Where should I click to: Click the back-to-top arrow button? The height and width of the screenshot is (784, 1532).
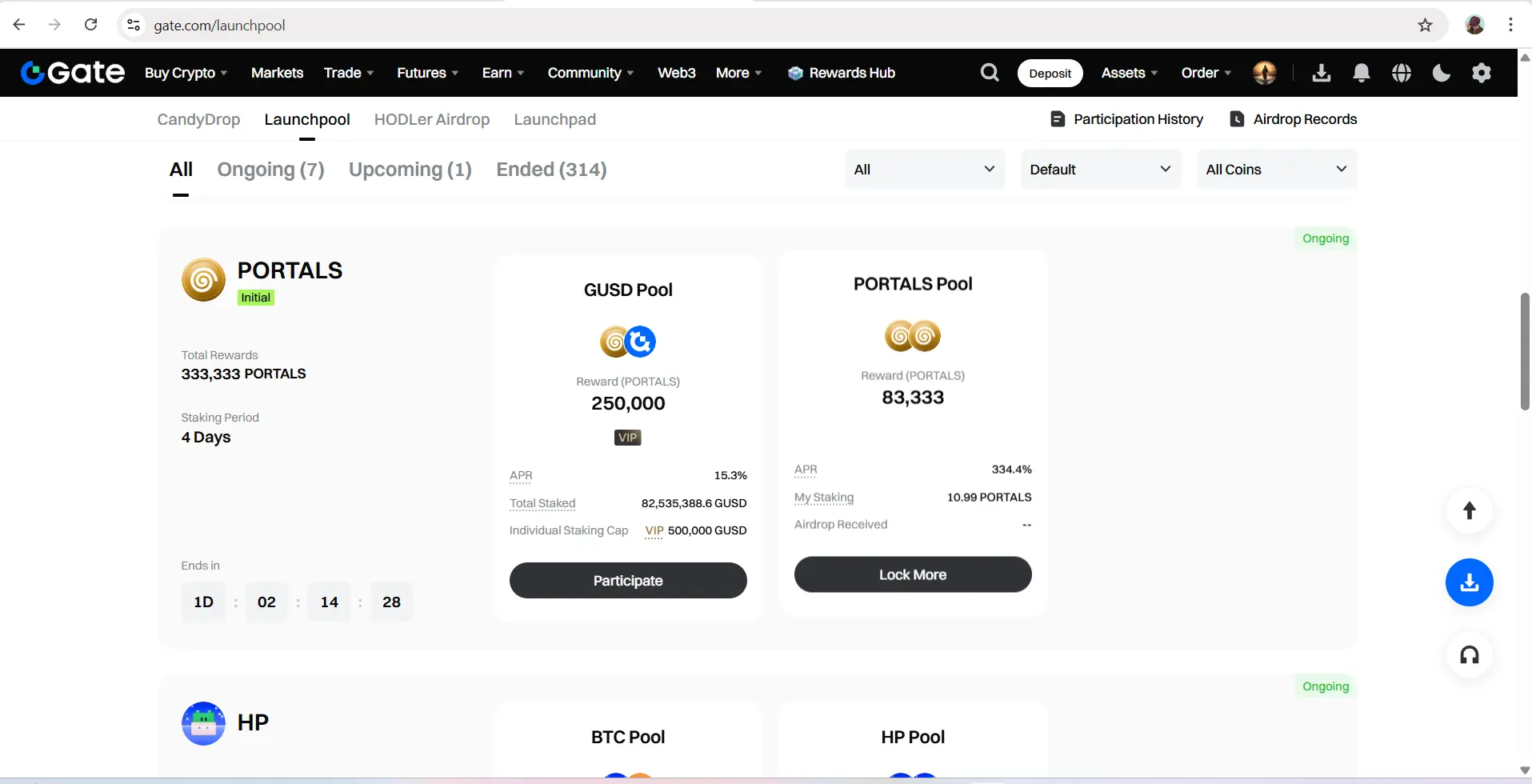coord(1470,510)
